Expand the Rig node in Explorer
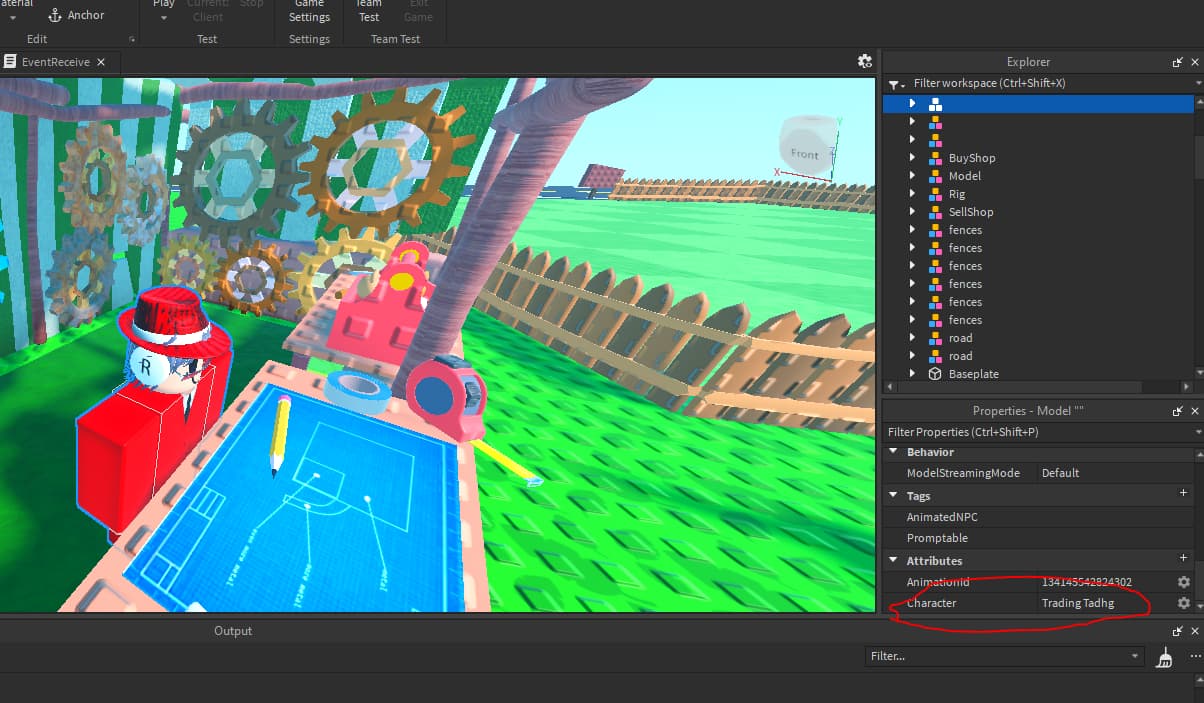The image size is (1204, 703). click(912, 193)
